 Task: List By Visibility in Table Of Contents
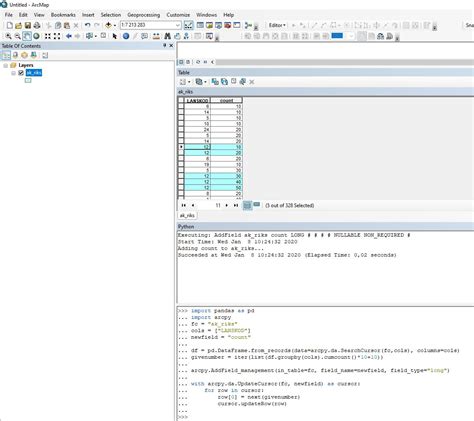pyautogui.click(x=24, y=55)
